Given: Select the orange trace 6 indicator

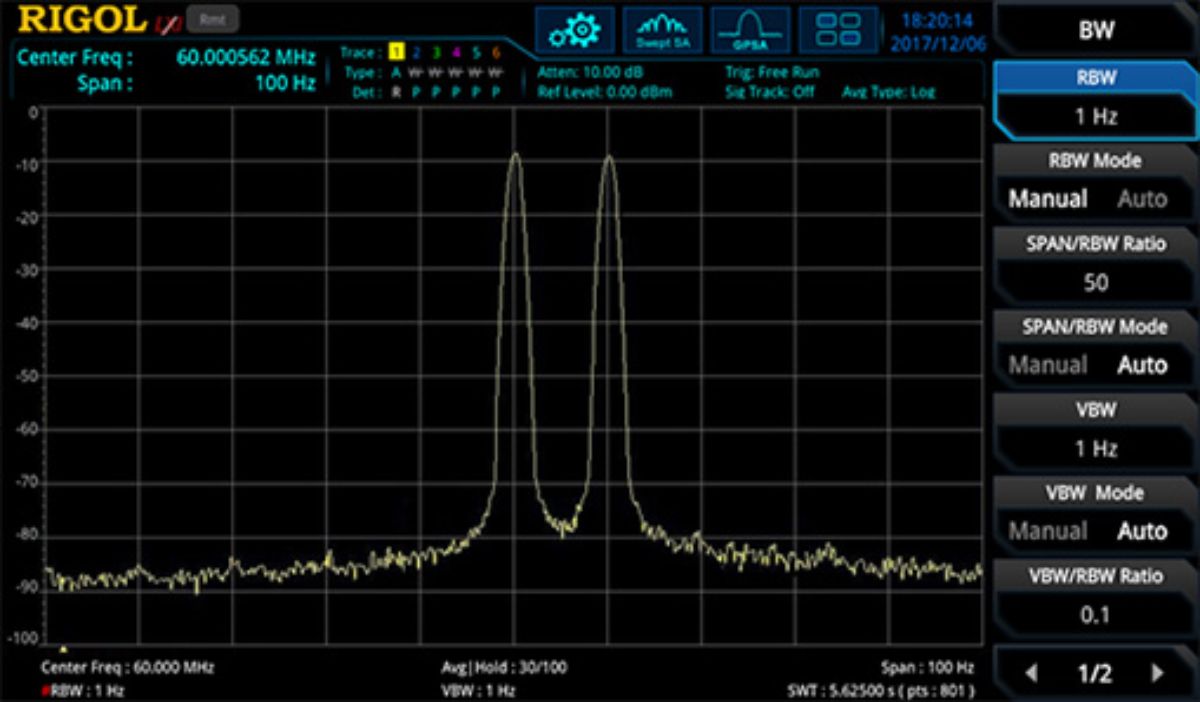Looking at the screenshot, I should 496,52.
